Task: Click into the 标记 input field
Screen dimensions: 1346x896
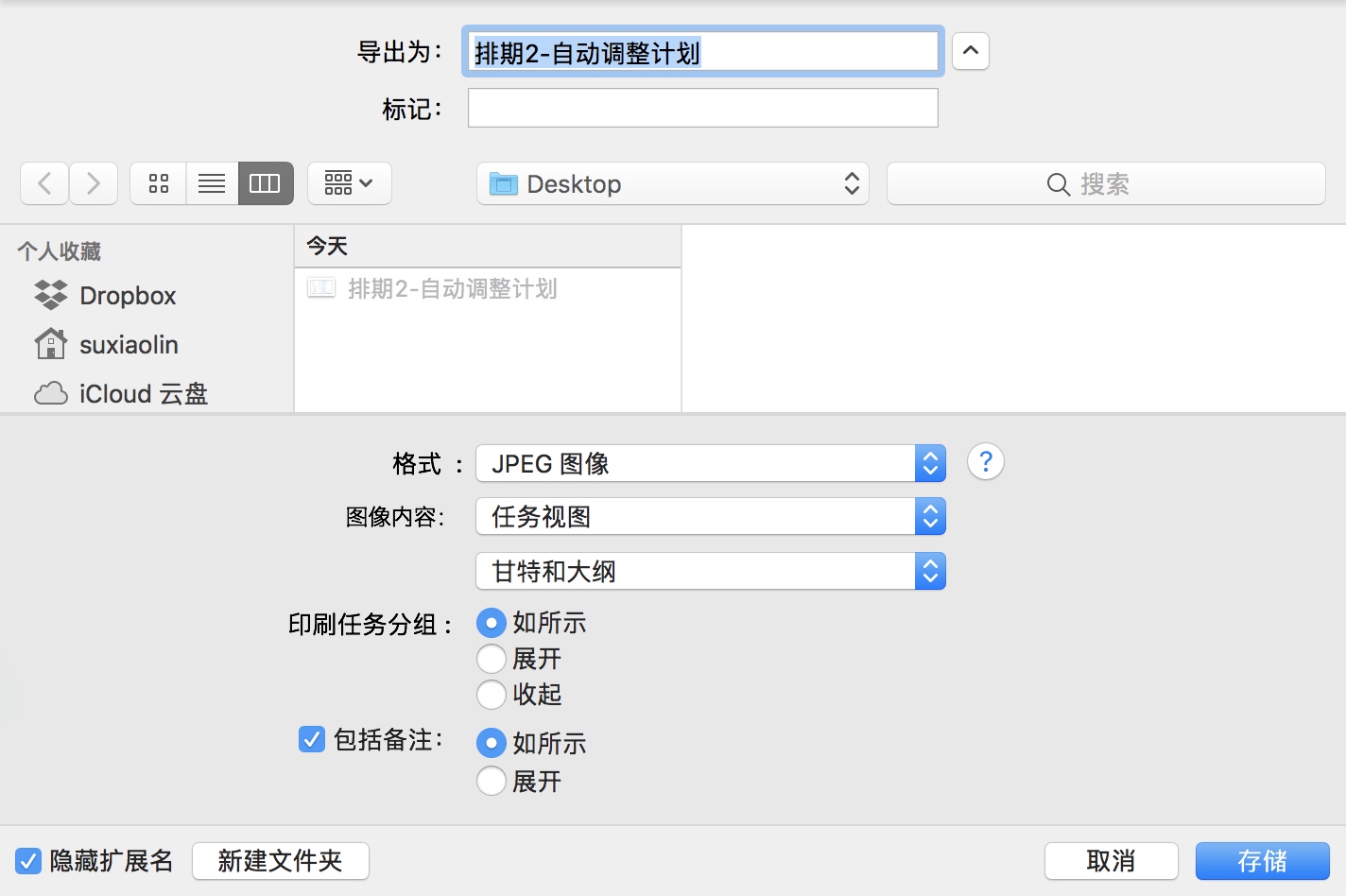Action: tap(703, 108)
